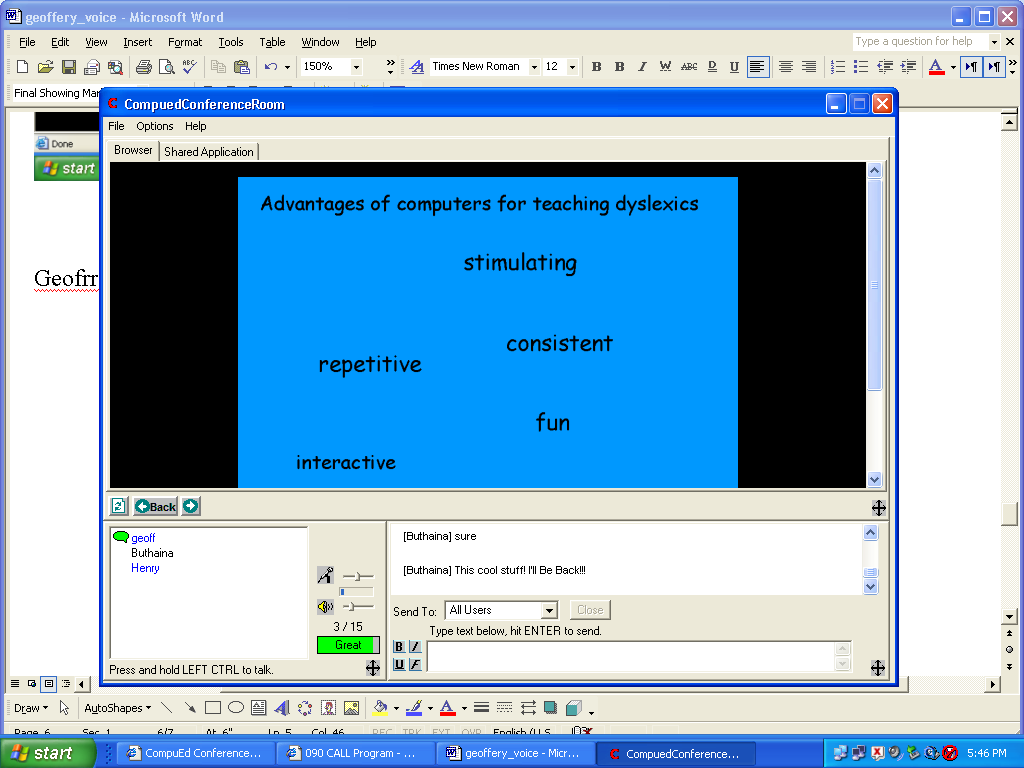Open the Send To All Users dropdown
This screenshot has height=768, width=1024.
pos(549,611)
